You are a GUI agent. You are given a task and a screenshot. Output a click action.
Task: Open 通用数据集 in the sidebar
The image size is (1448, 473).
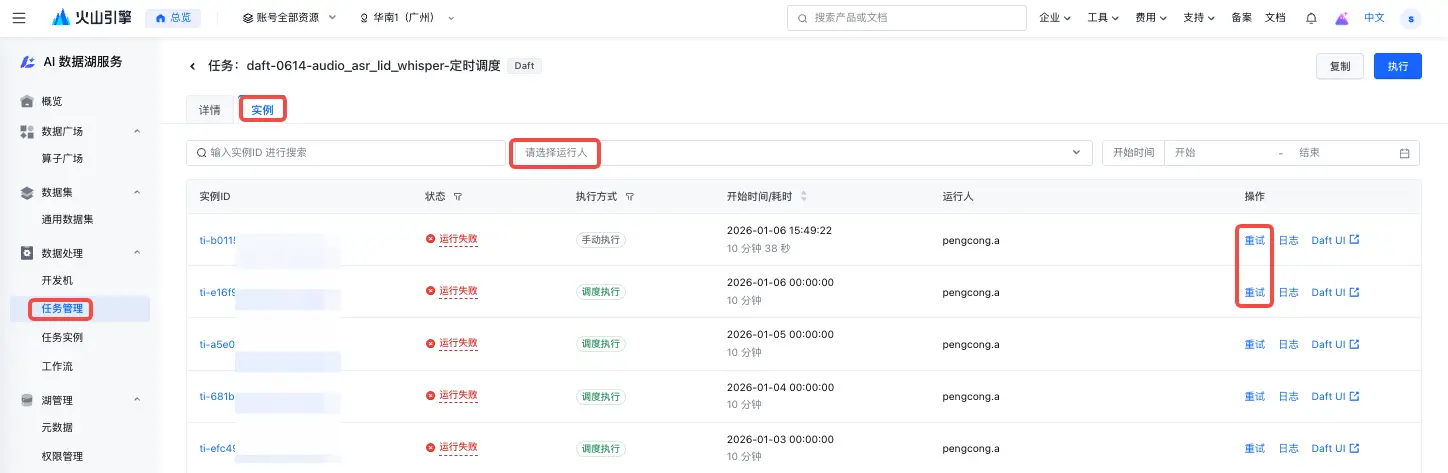click(x=67, y=219)
